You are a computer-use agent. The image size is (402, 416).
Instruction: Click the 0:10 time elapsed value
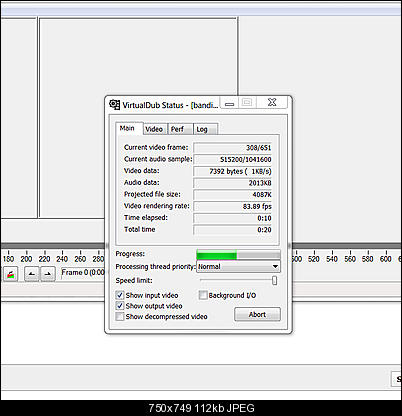coord(264,218)
